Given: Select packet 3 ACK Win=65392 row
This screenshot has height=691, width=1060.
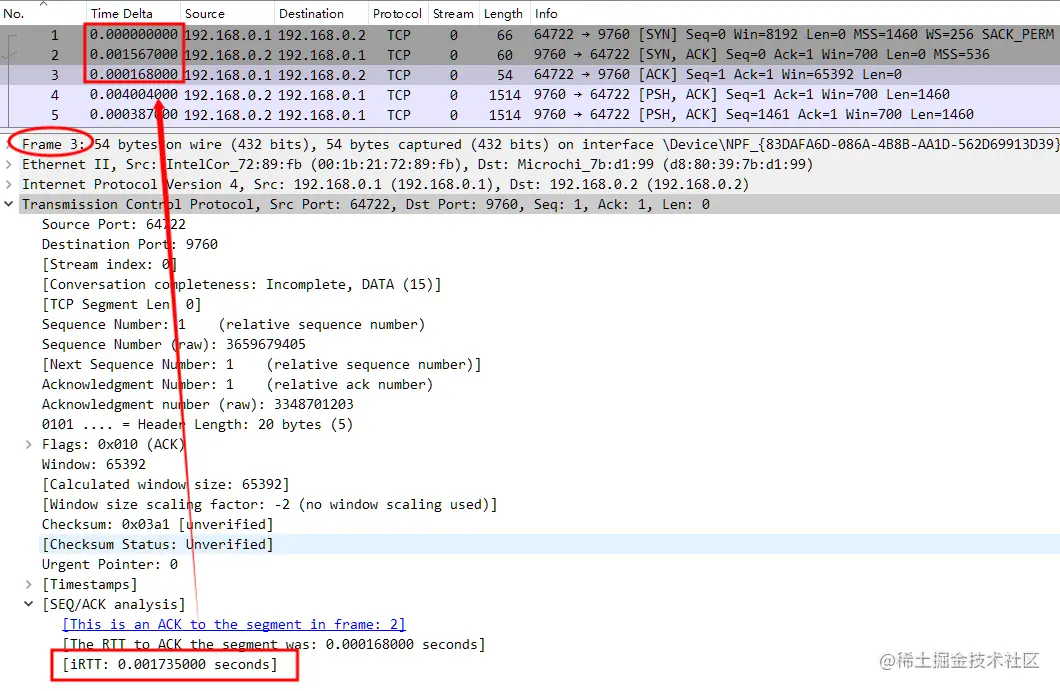Looking at the screenshot, I should click(530, 74).
